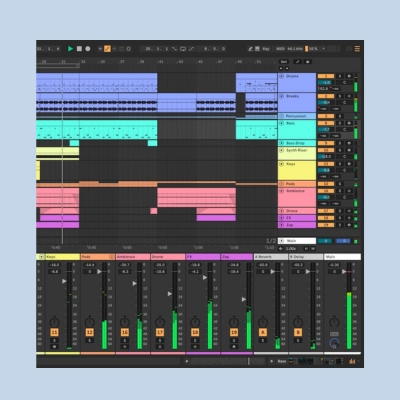This screenshot has height=400, width=400.
Task: Toggle Breaks track activator numbered 2
Action: coord(326,96)
